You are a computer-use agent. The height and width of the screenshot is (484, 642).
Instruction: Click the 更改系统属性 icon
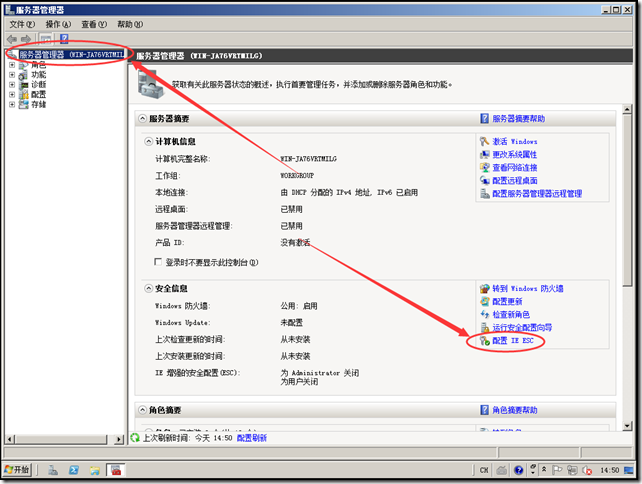coord(485,154)
